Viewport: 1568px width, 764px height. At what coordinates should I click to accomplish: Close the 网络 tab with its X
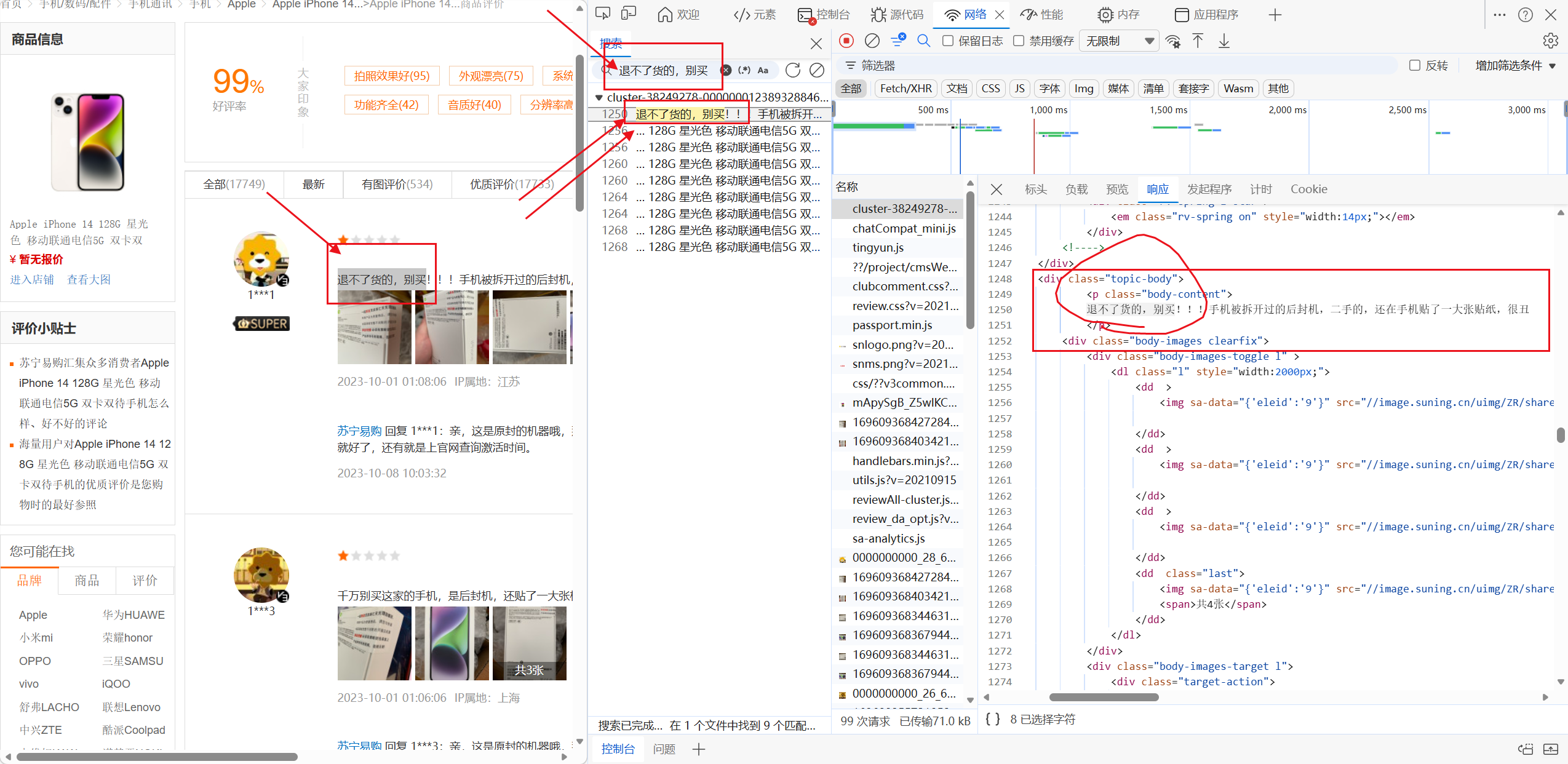tap(1000, 15)
